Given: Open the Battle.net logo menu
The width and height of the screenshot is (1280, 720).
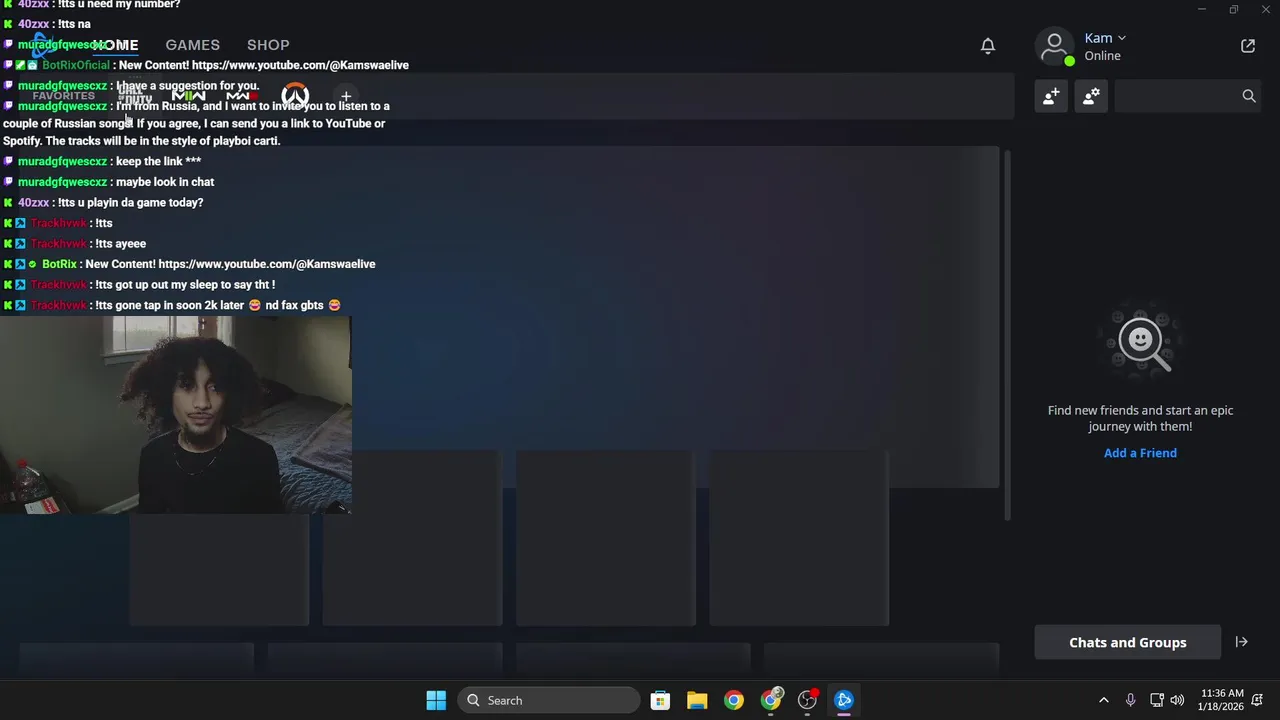Looking at the screenshot, I should tap(44, 45).
